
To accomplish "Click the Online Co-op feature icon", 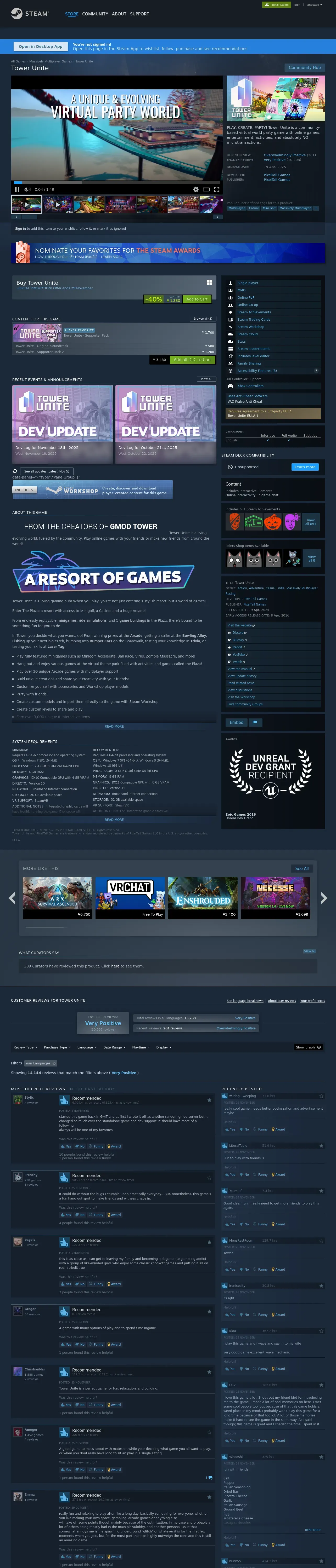I will point(231,305).
